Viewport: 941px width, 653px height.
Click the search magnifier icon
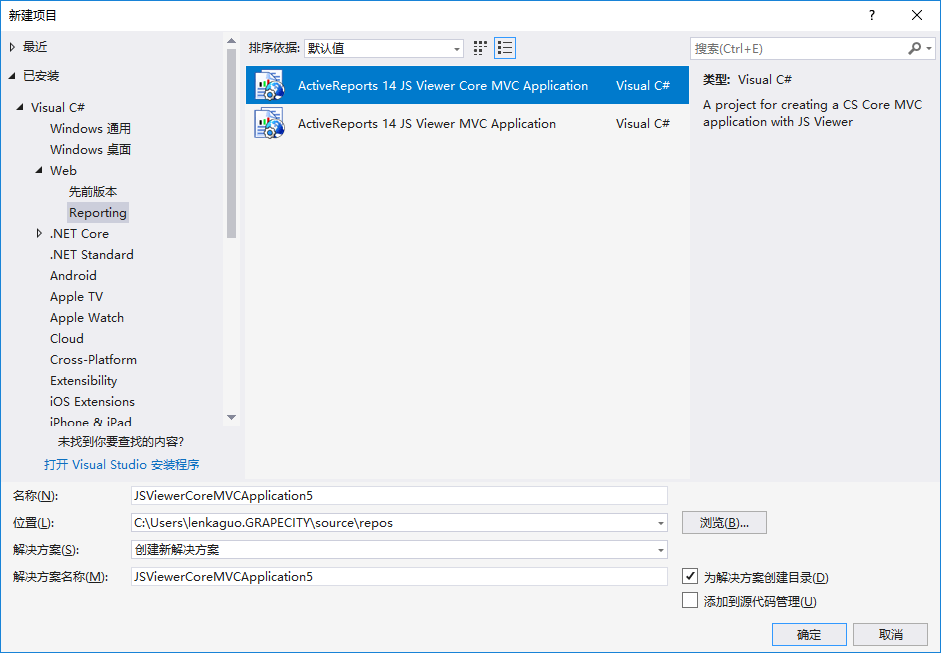pyautogui.click(x=914, y=48)
